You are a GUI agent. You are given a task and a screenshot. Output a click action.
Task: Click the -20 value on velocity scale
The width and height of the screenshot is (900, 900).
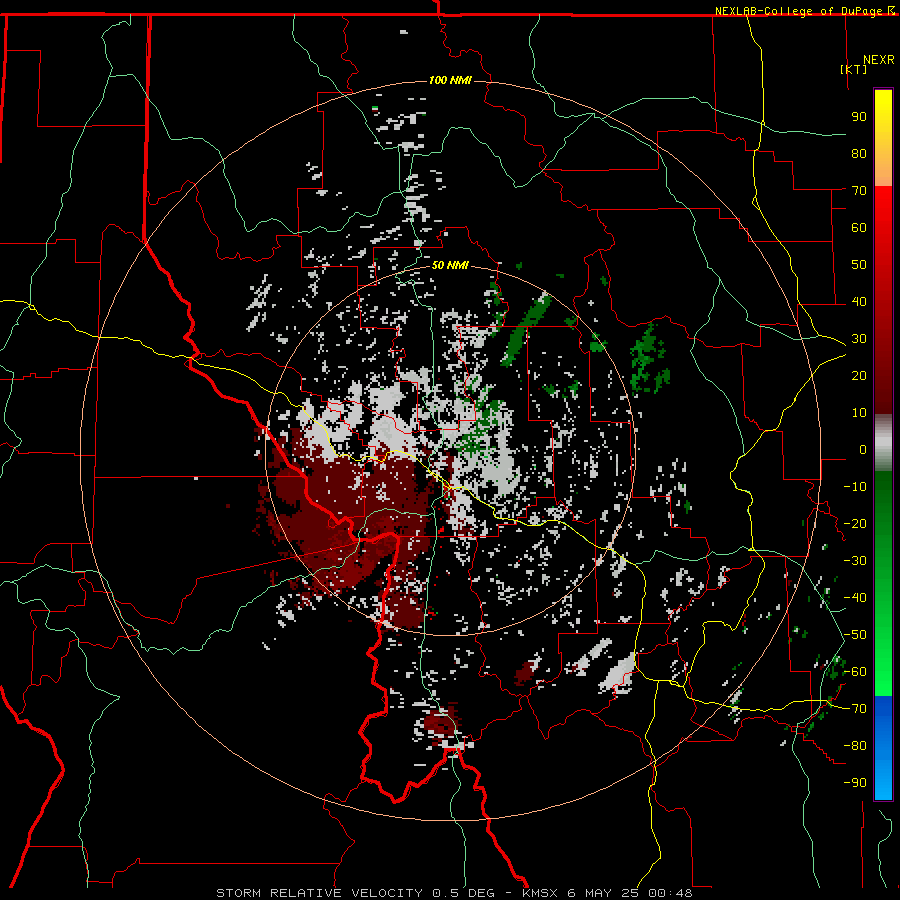pyautogui.click(x=855, y=523)
